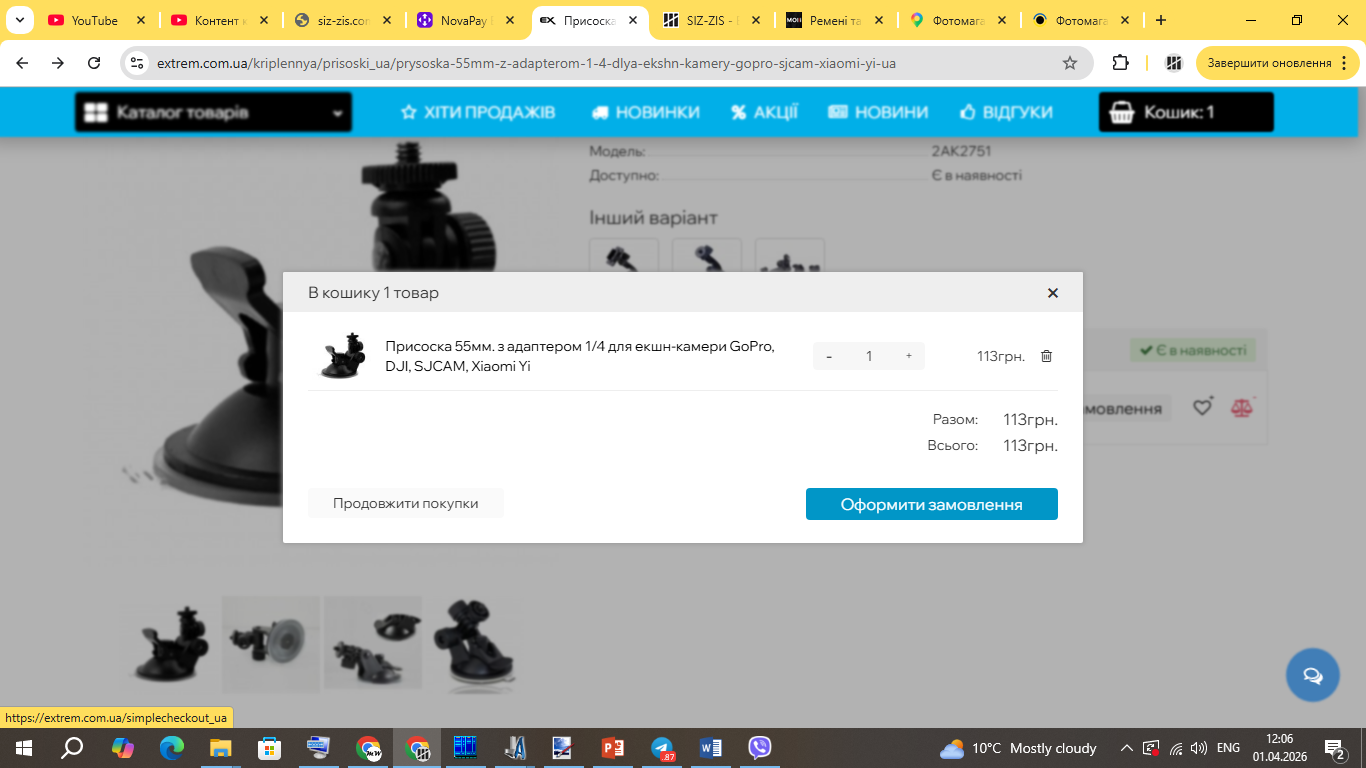Image resolution: width=1366 pixels, height=768 pixels.
Task: Delete item with the trash icon
Action: tap(1046, 356)
